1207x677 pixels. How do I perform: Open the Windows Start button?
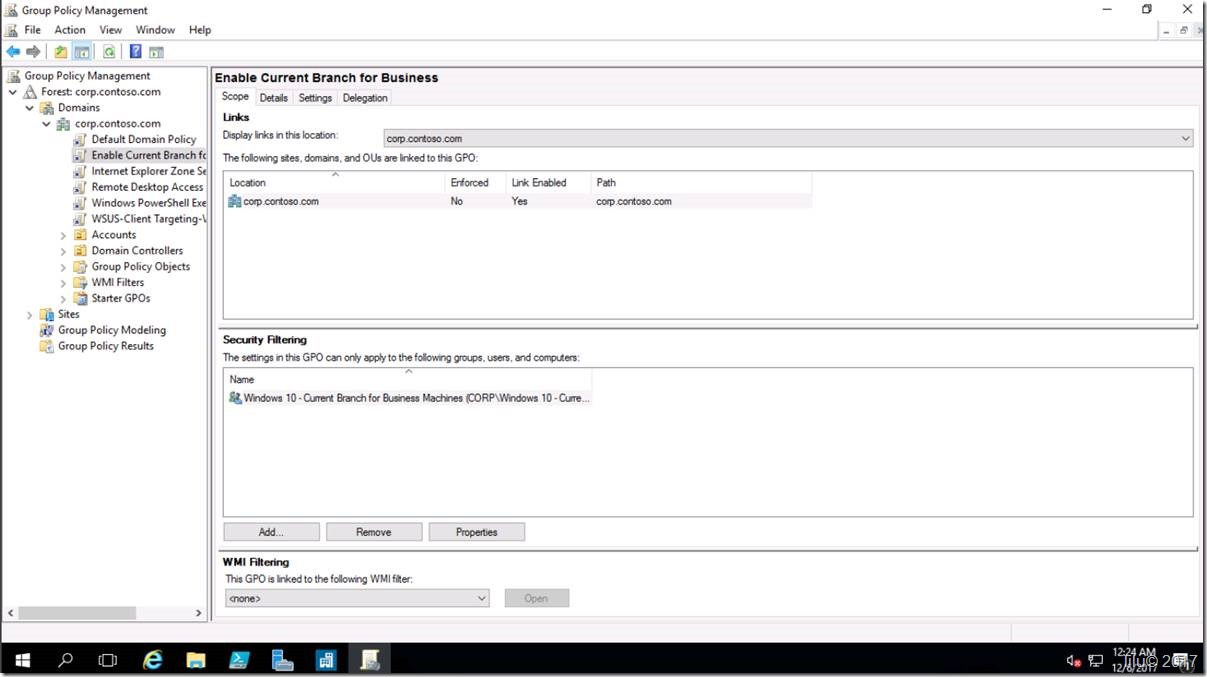pos(22,660)
